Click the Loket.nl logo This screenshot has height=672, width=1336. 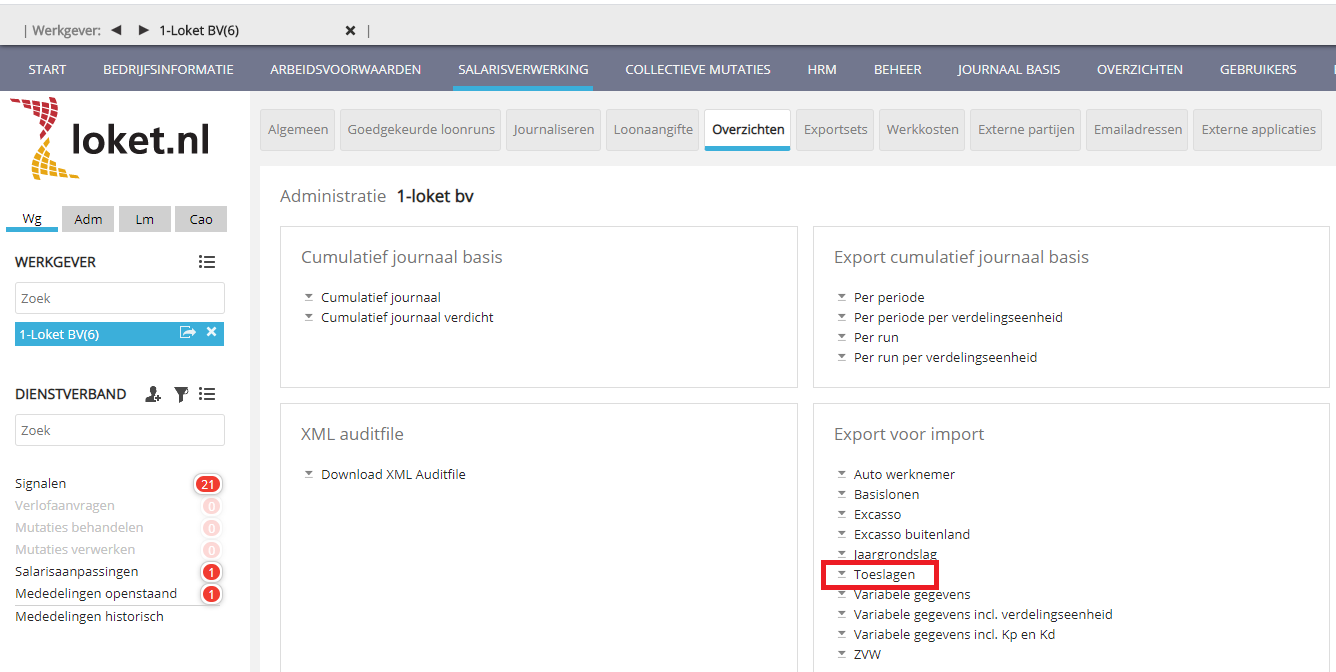(x=112, y=138)
